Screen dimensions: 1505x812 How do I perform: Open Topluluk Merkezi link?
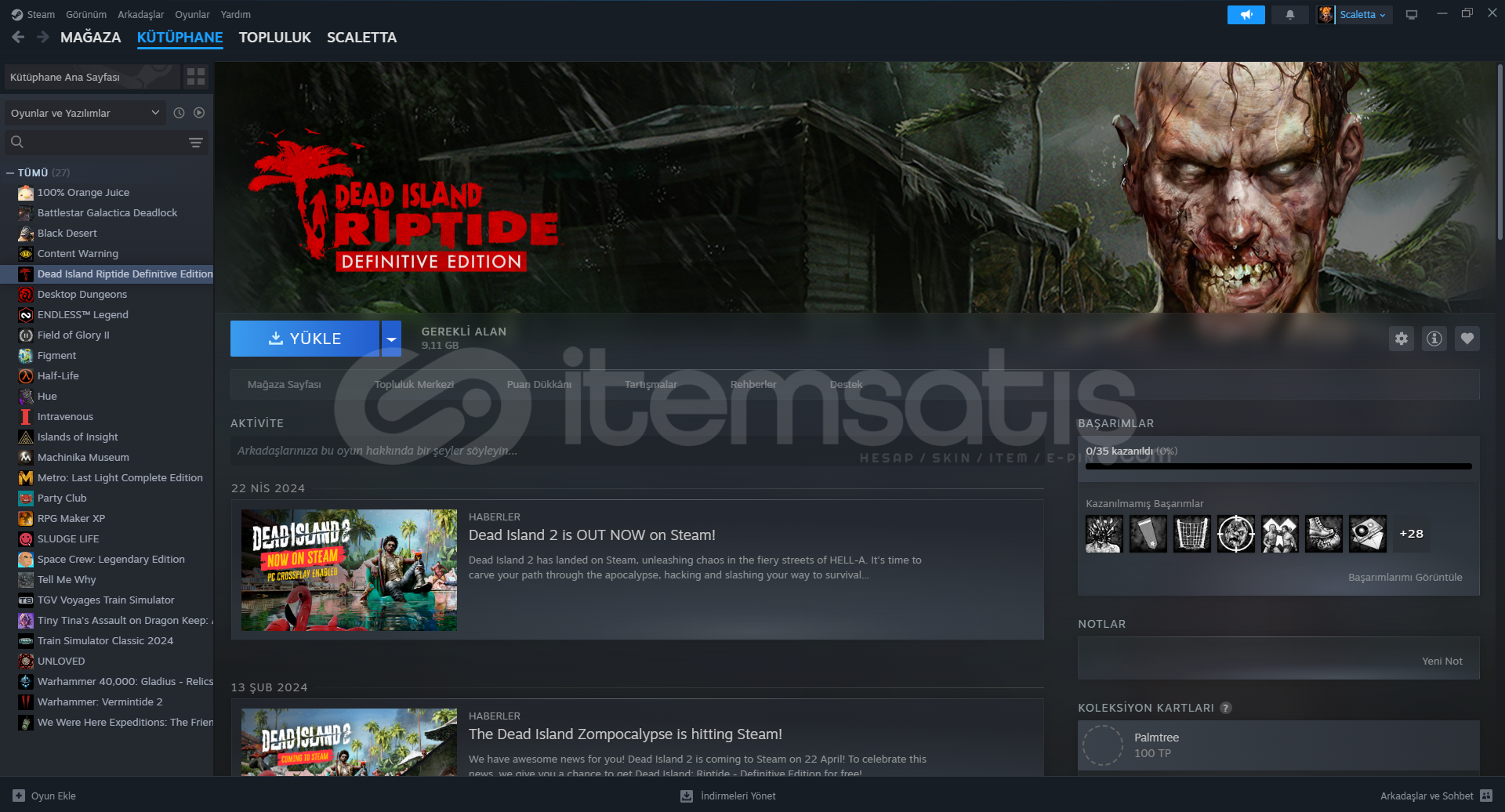(x=414, y=384)
